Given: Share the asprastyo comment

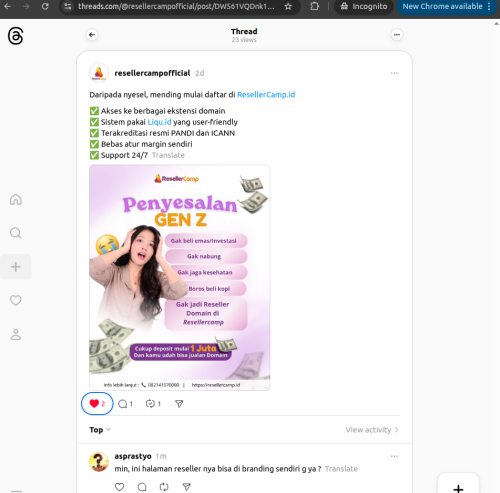Looking at the screenshot, I should 187,487.
